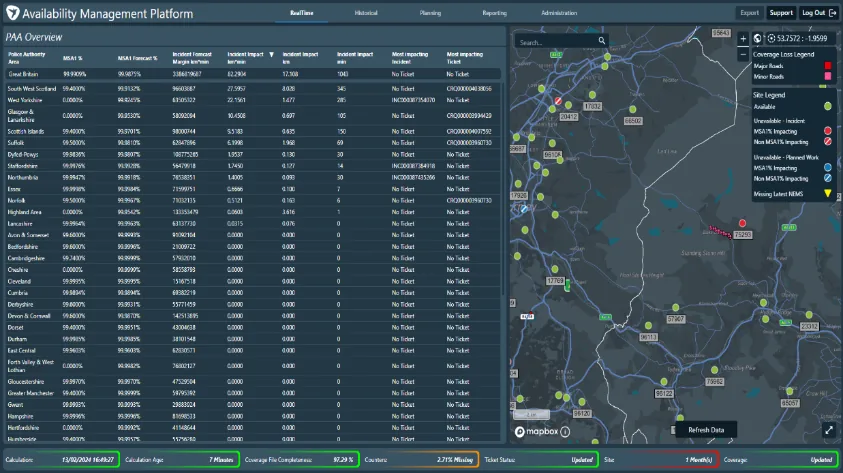Click the Minor Roads pink swatch
The height and width of the screenshot is (473, 843).
click(x=828, y=76)
